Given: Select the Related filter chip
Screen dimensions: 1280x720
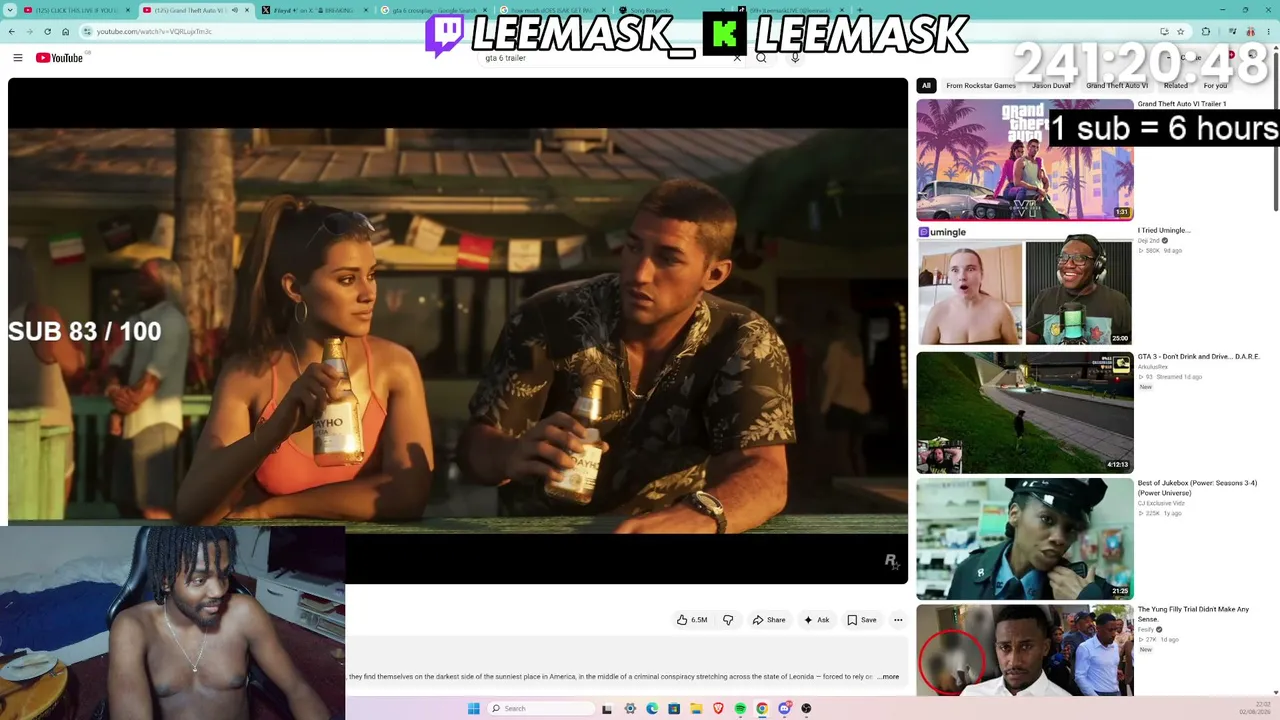Looking at the screenshot, I should click(1176, 86).
